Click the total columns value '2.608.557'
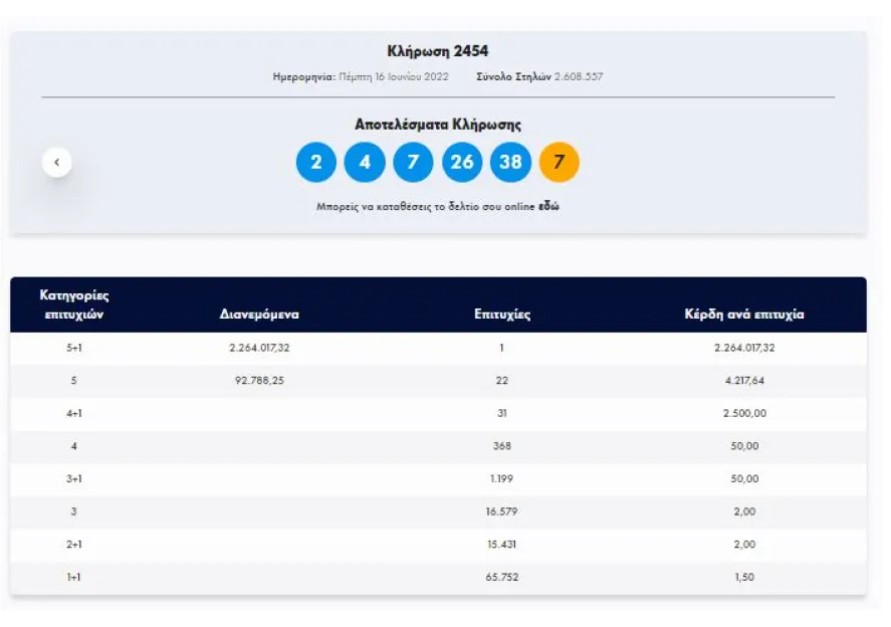The width and height of the screenshot is (891, 627). 578,77
